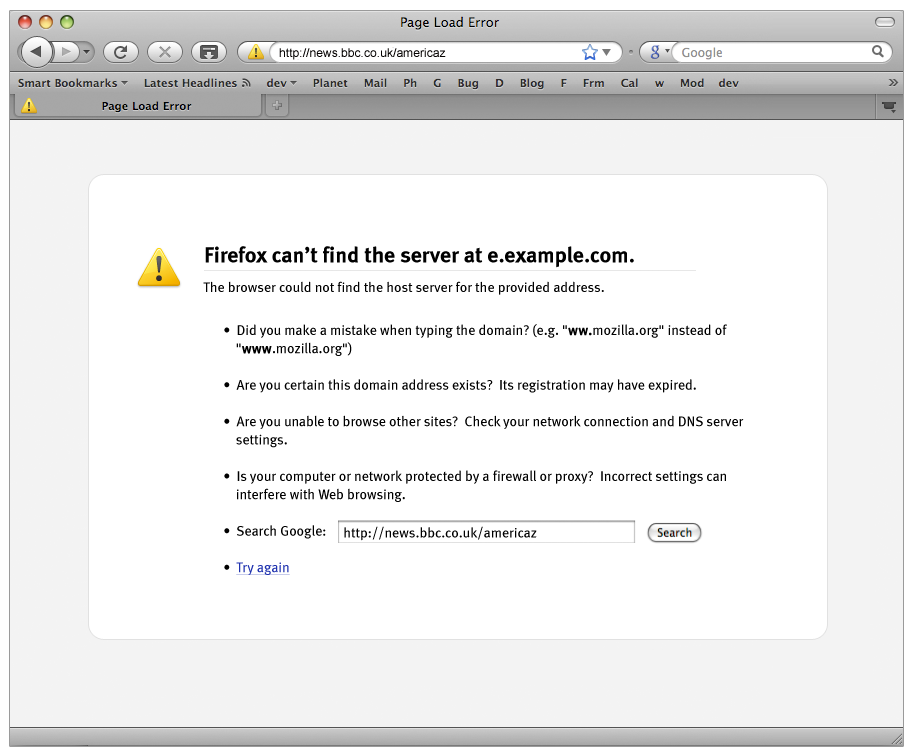This screenshot has width=919, height=755.
Task: Click the warning site identity icon in address bar
Action: (x=256, y=52)
